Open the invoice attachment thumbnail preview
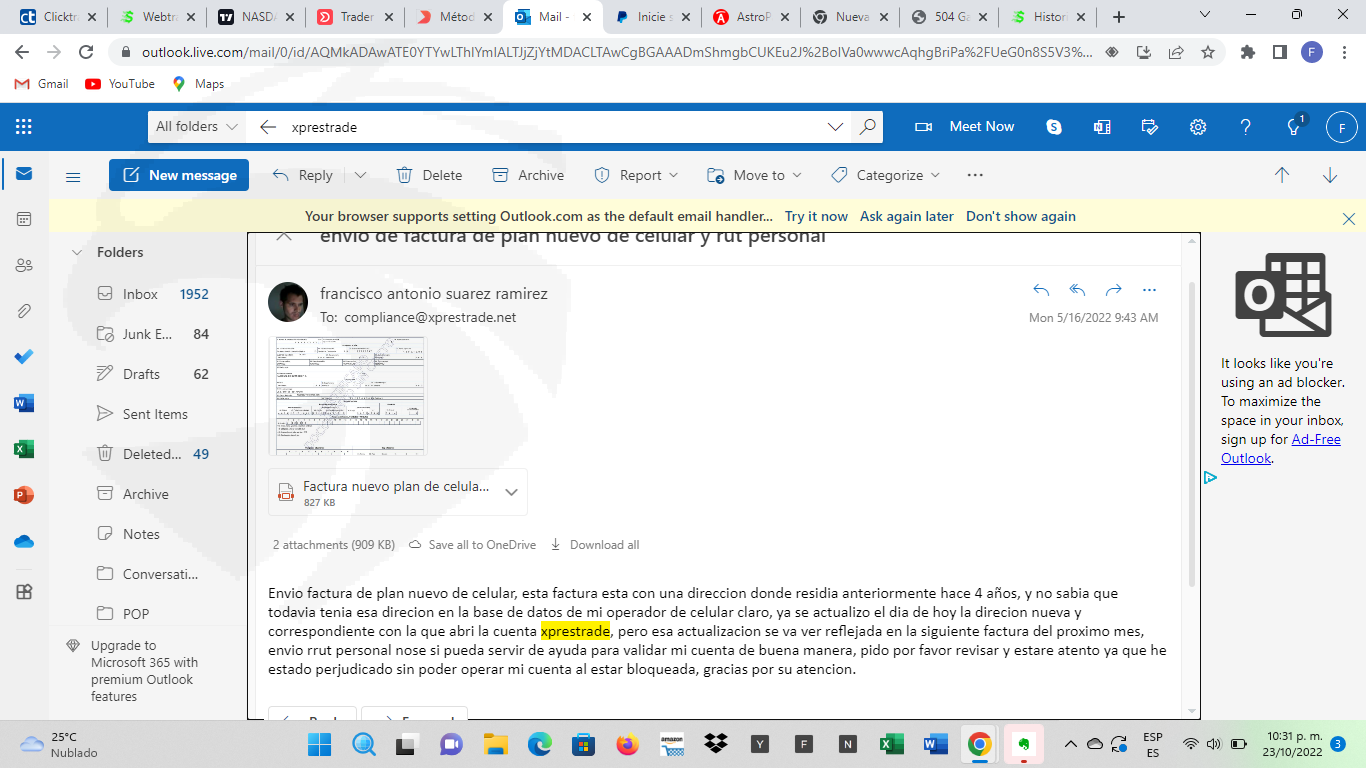 click(x=347, y=396)
